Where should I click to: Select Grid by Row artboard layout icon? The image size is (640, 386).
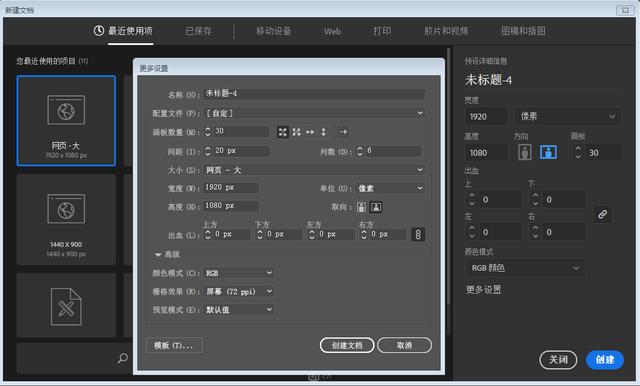[x=282, y=132]
